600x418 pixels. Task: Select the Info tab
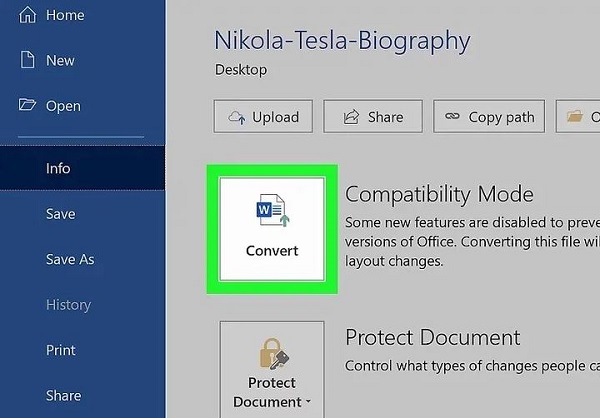tap(82, 168)
